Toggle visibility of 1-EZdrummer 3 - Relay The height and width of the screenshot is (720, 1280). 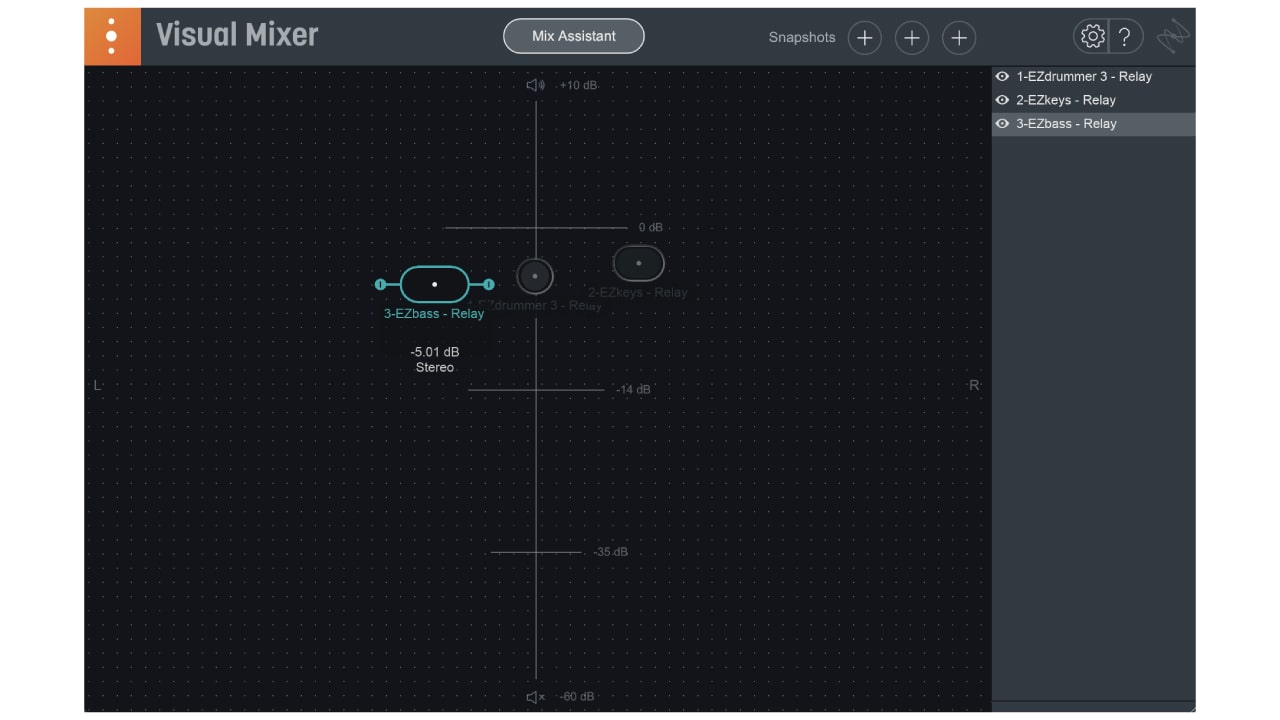pos(1002,76)
